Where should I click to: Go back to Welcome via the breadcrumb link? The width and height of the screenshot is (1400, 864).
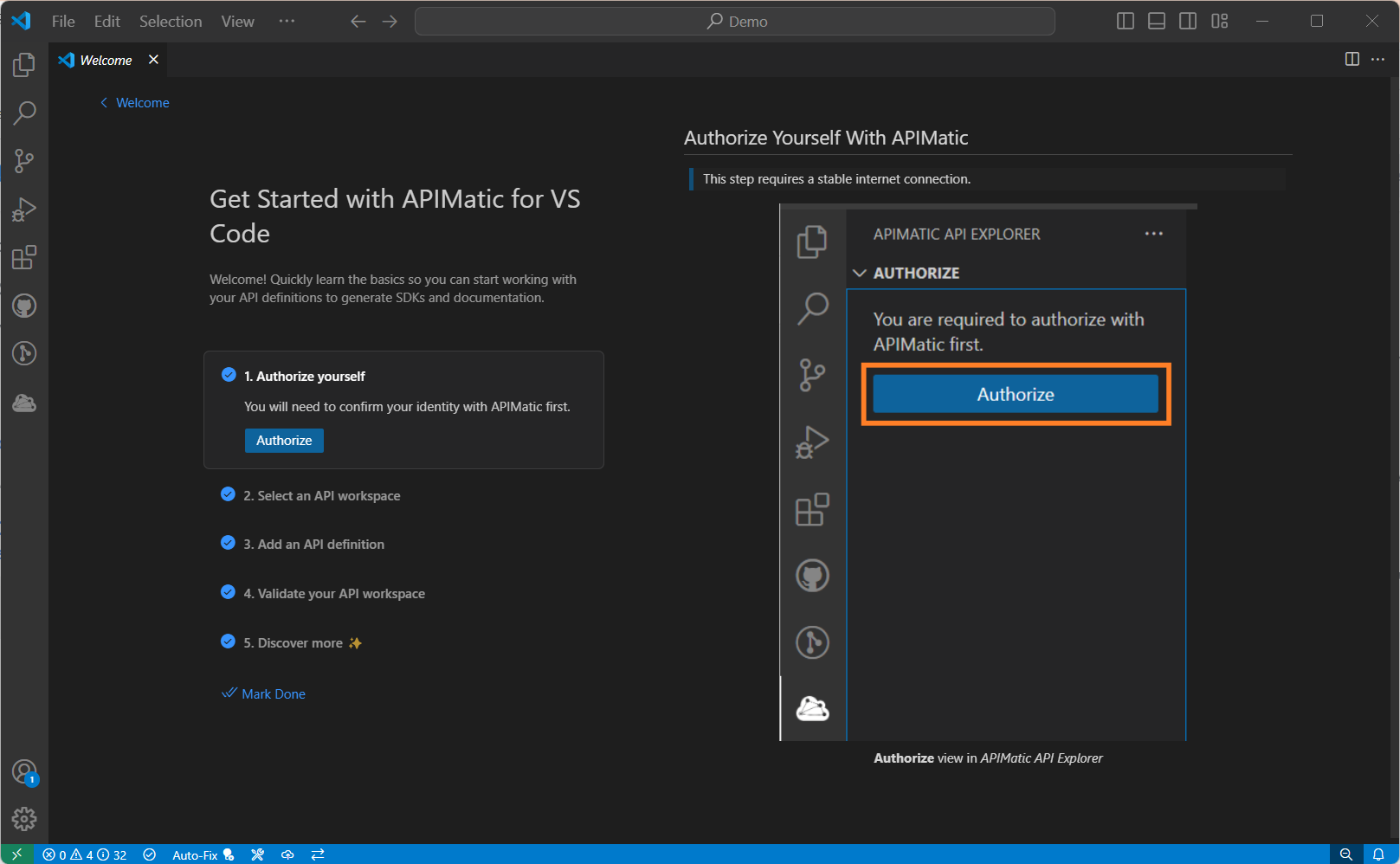[135, 102]
